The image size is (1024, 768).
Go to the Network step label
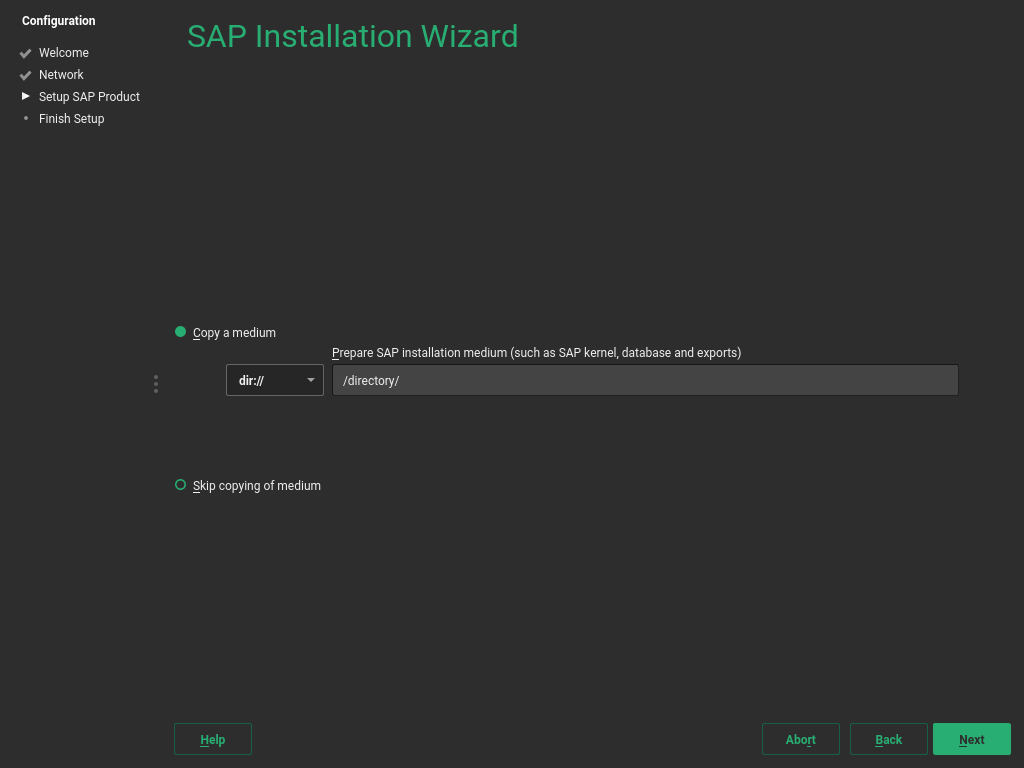point(61,75)
